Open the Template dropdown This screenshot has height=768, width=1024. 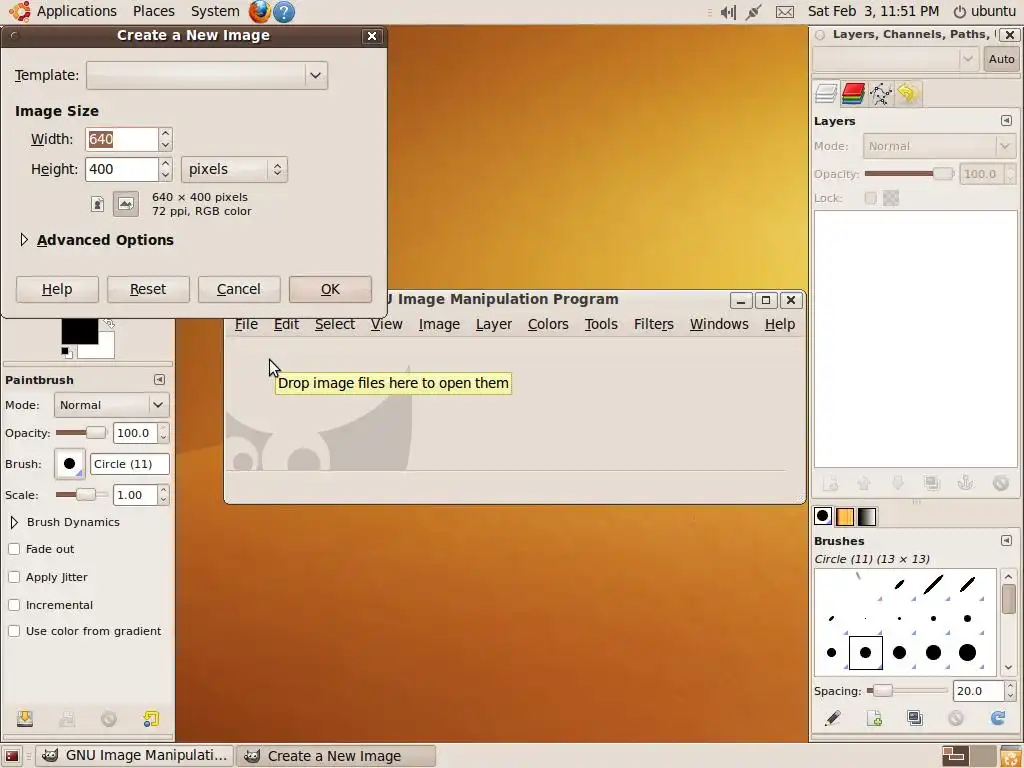click(207, 75)
